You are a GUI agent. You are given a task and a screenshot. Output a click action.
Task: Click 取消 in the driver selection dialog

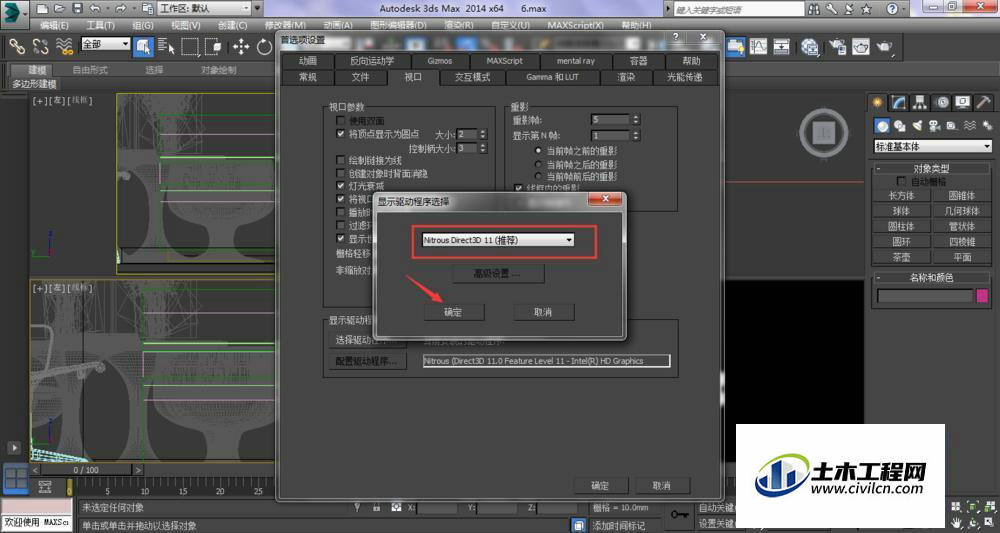(x=543, y=312)
